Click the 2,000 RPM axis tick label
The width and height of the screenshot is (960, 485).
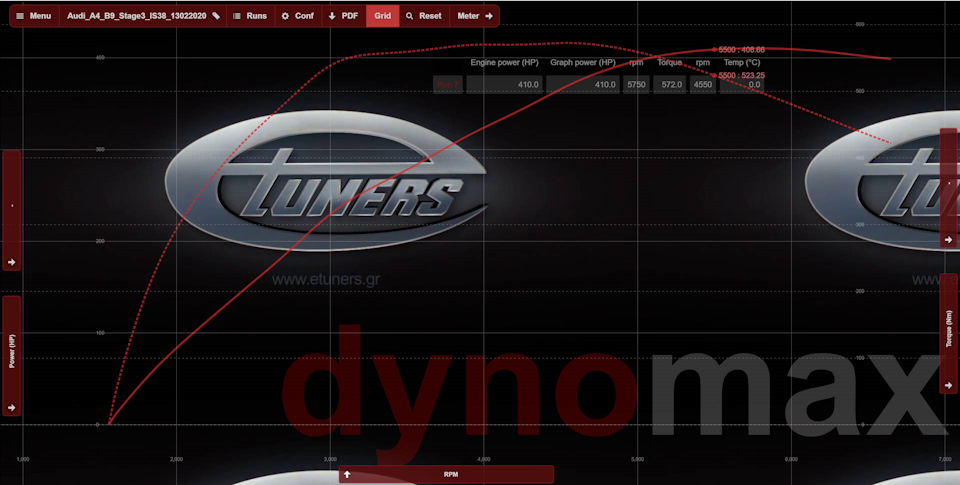(x=176, y=459)
